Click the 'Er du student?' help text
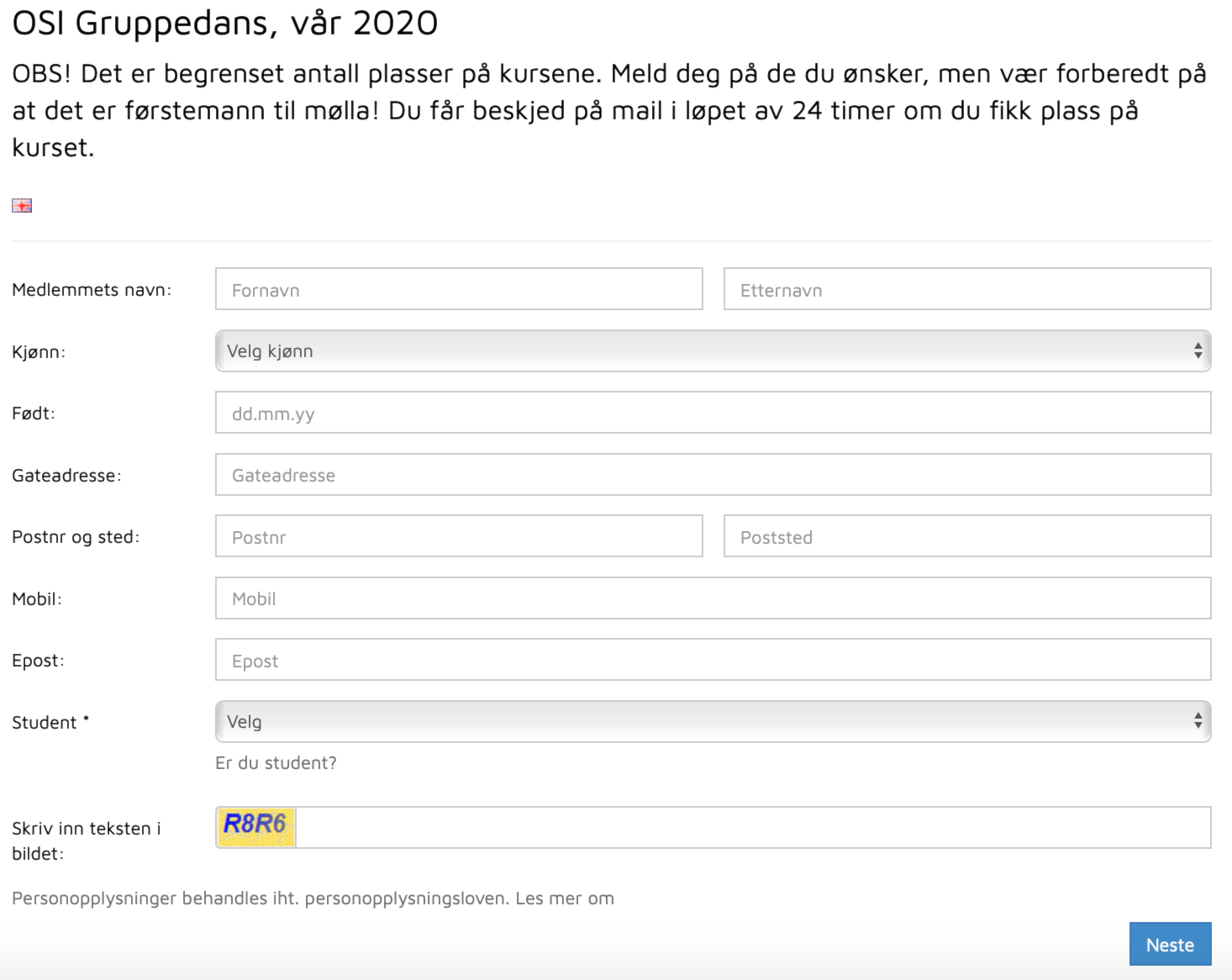The image size is (1232, 980). (276, 763)
